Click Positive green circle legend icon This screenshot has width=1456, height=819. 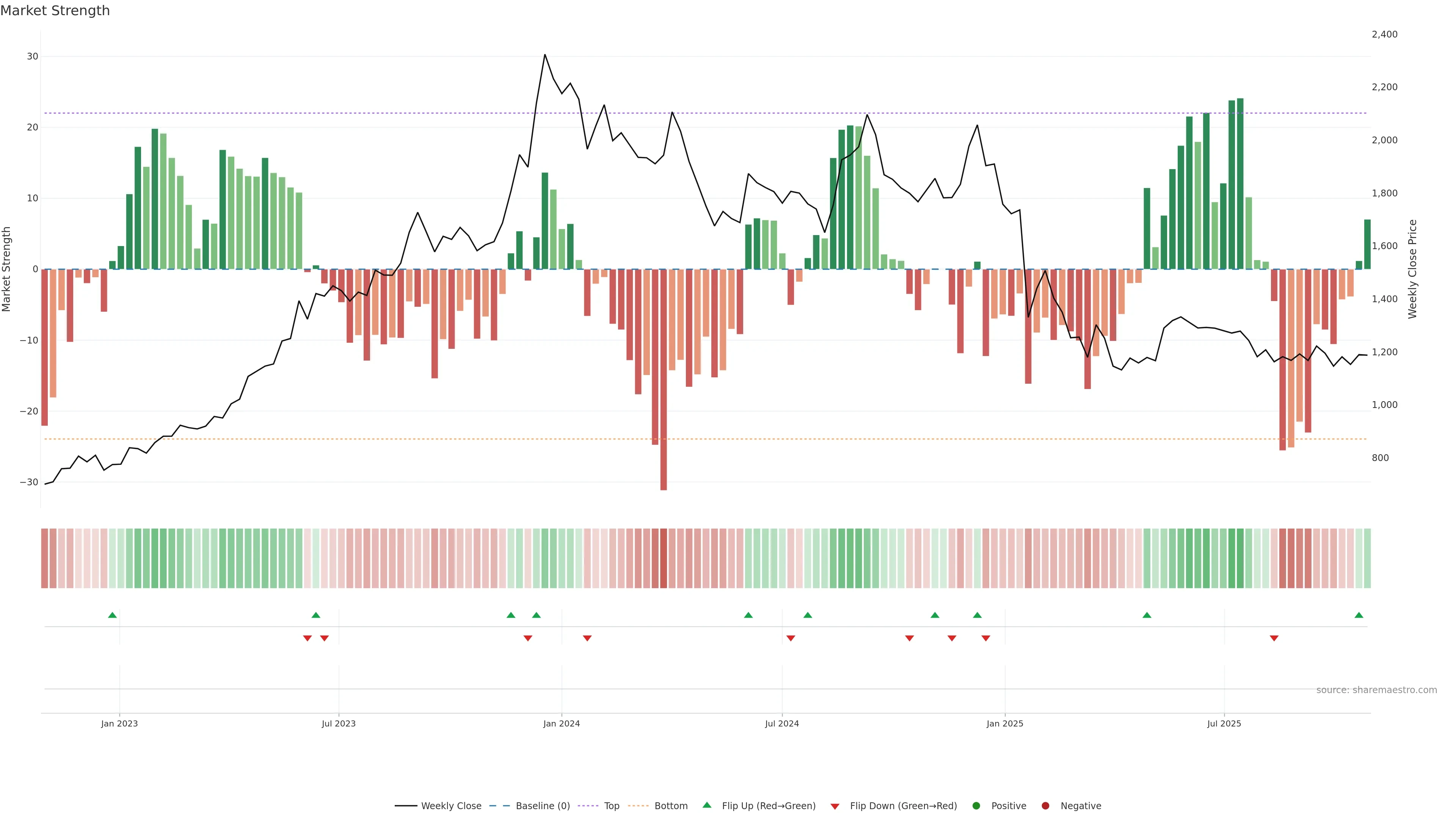click(976, 805)
